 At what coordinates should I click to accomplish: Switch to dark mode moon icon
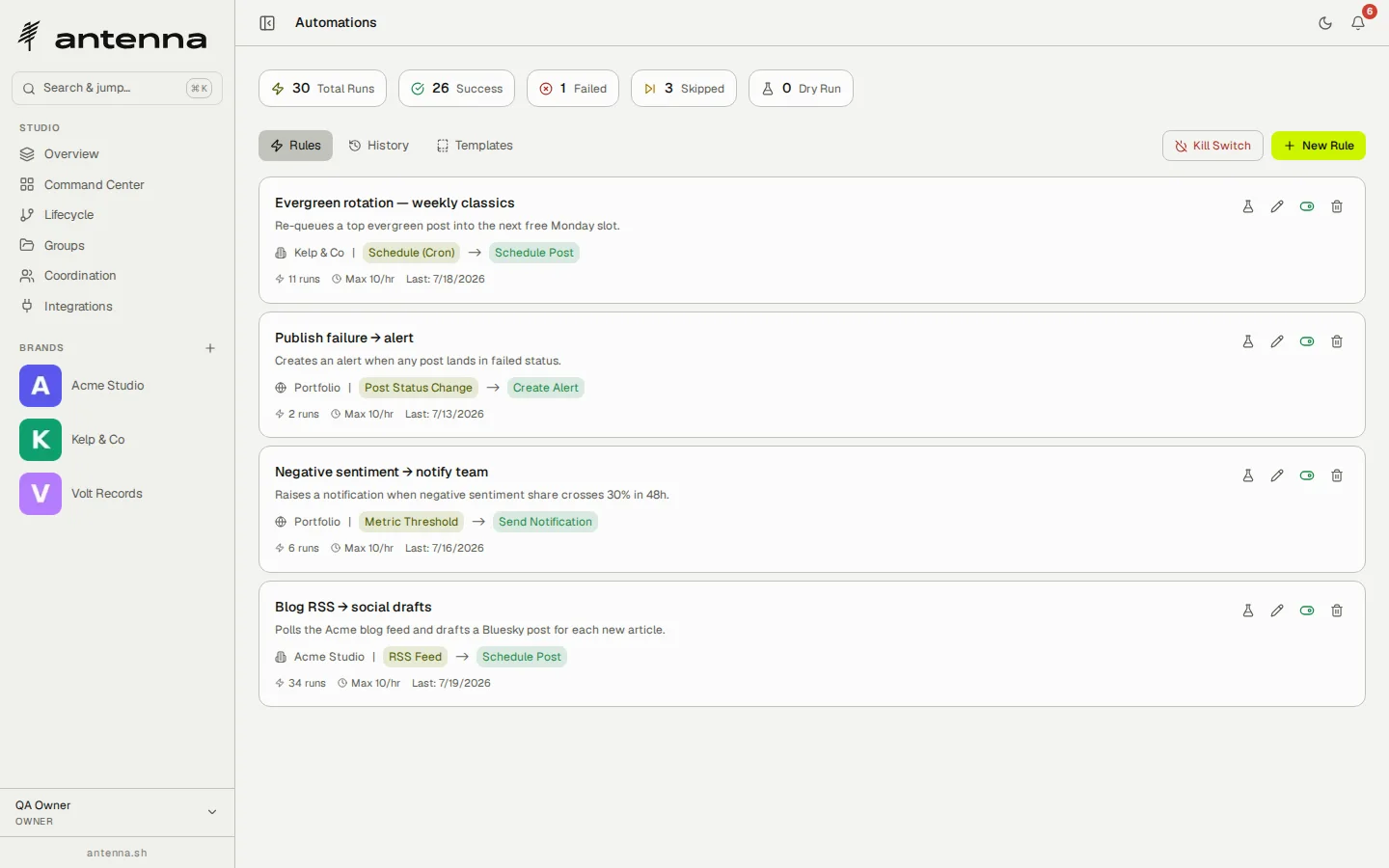1325,23
